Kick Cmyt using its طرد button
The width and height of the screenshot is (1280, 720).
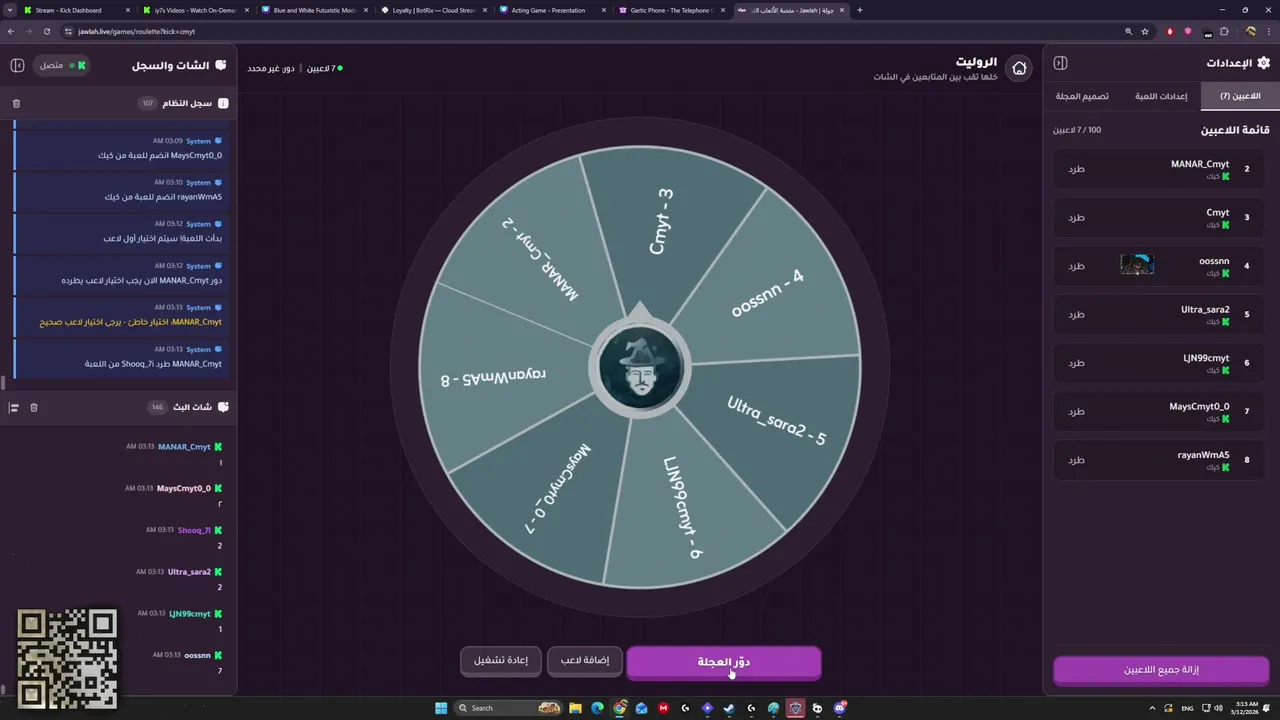pos(1076,217)
